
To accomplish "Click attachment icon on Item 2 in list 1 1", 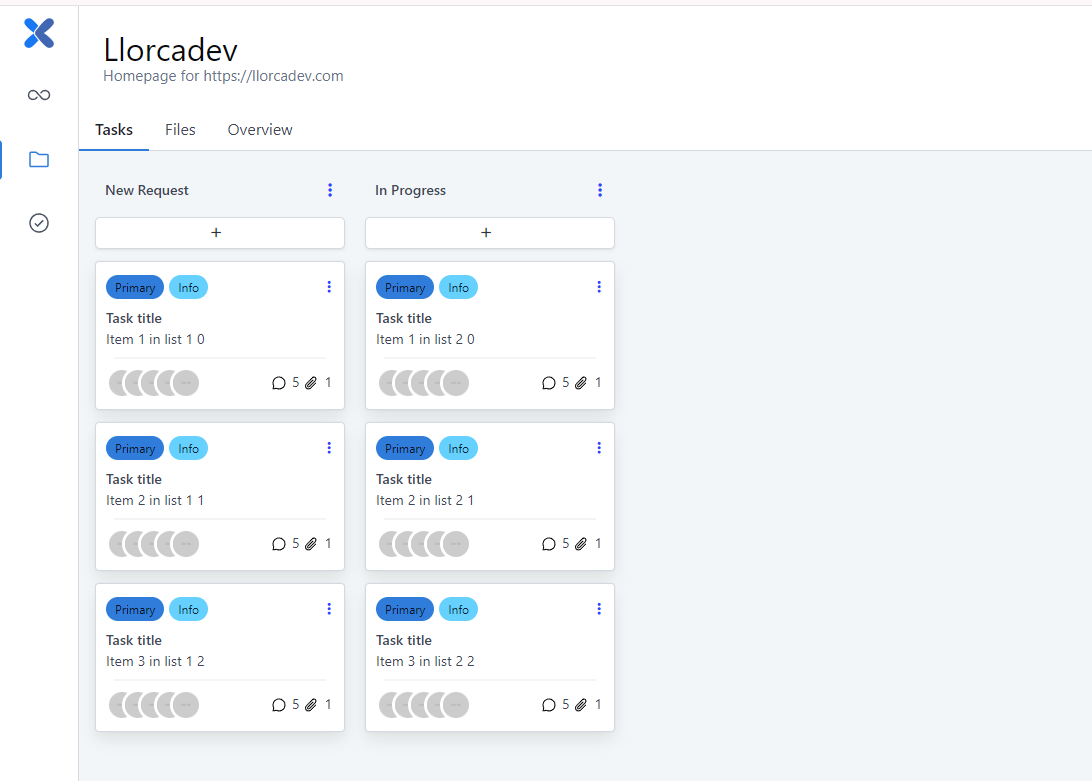I will (x=311, y=544).
